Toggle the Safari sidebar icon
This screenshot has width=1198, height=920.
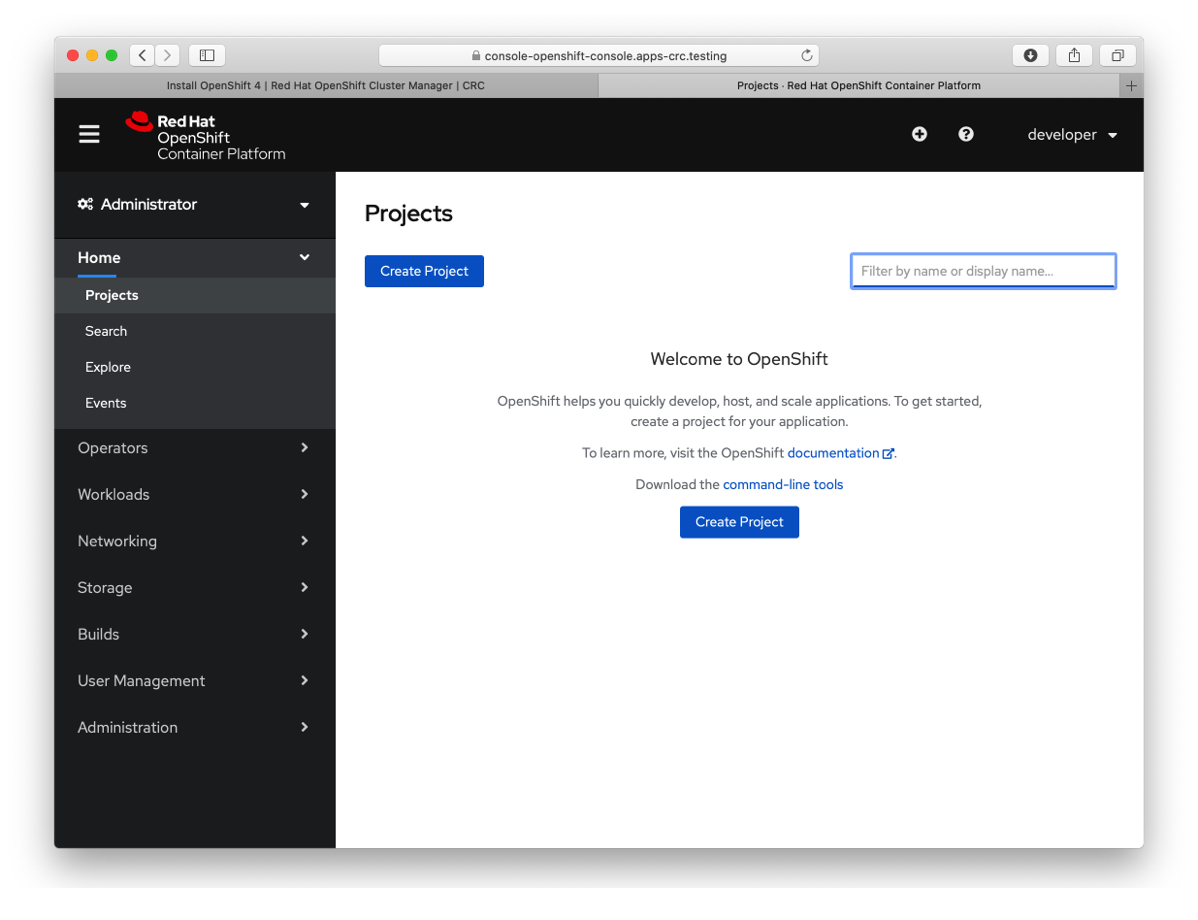[207, 56]
